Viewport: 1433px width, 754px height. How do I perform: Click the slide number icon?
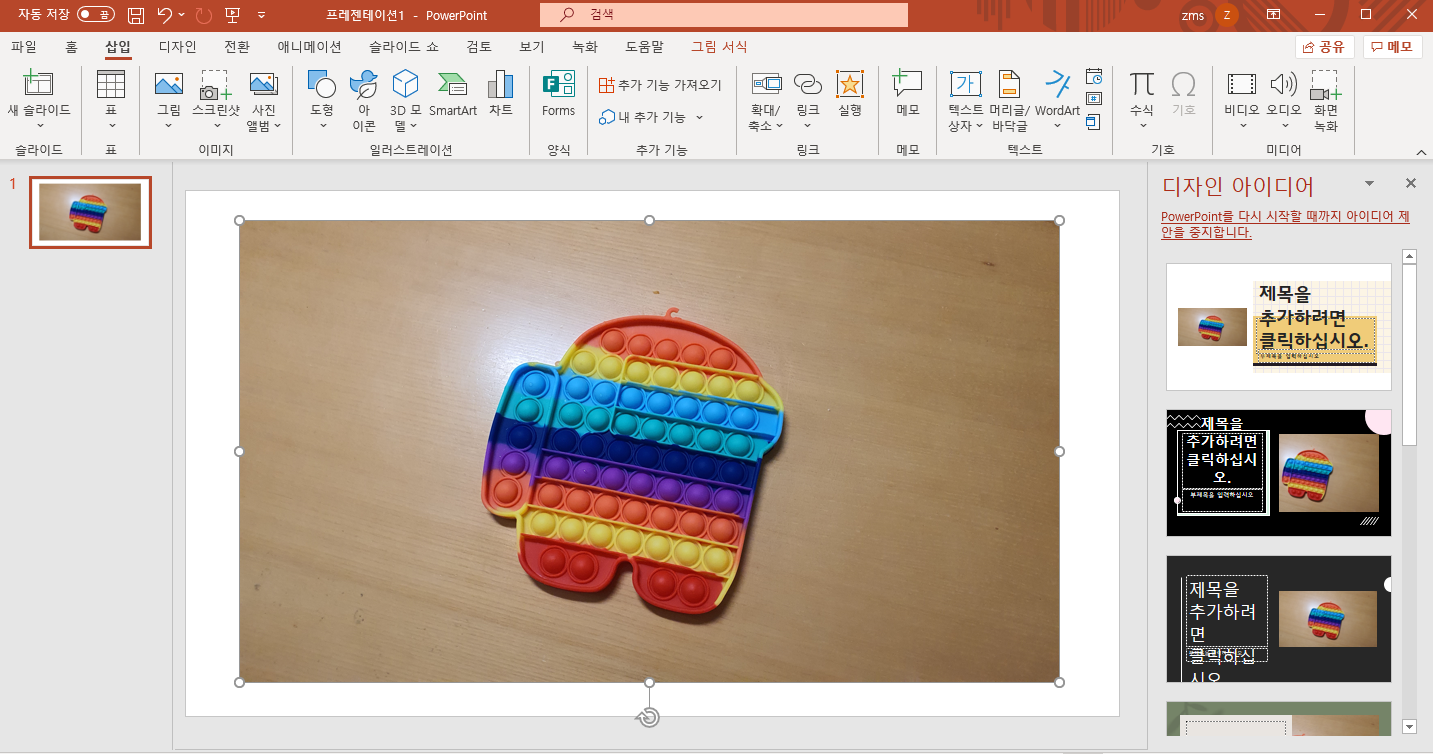tap(1094, 99)
